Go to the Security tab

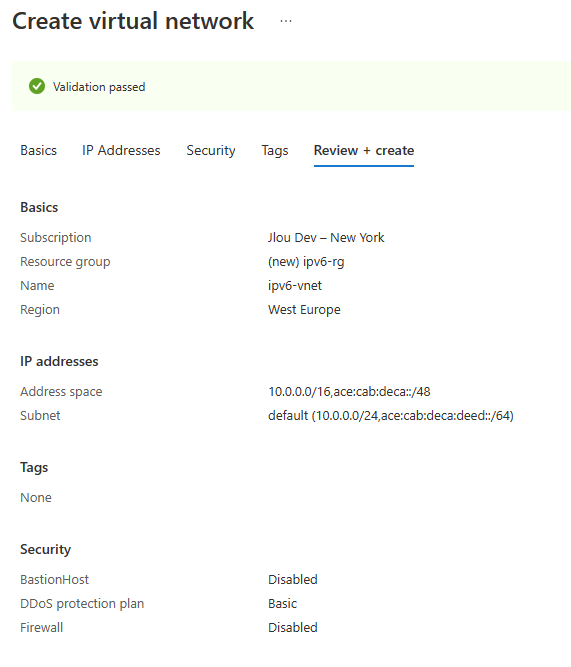click(211, 151)
